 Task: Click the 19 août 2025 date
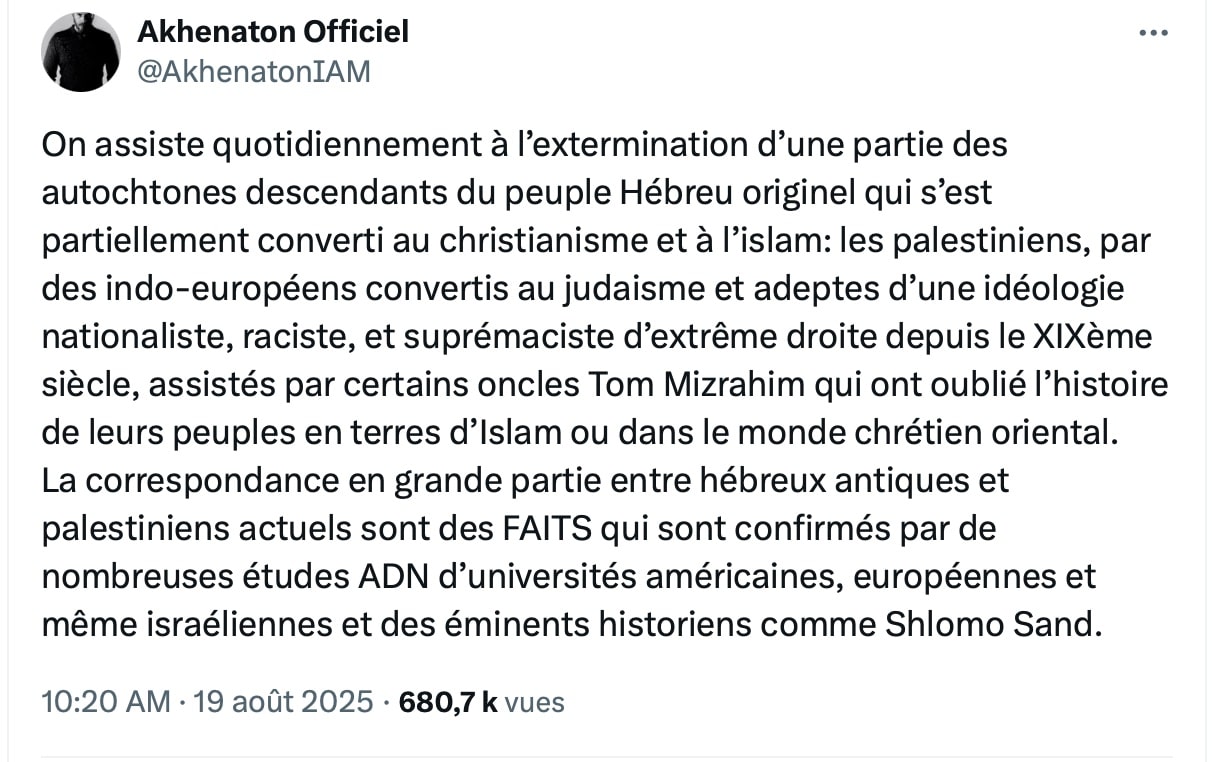281,702
